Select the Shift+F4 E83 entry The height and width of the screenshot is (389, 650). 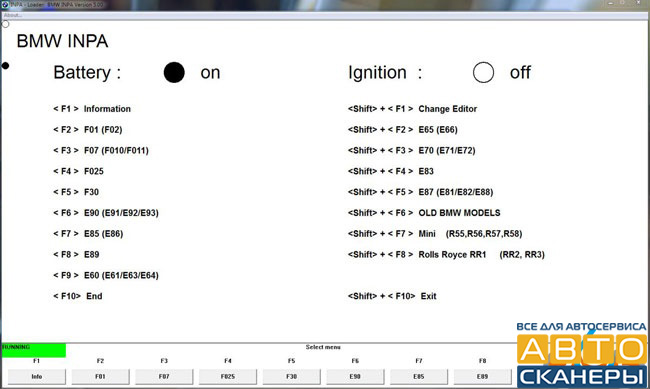[x=391, y=171]
